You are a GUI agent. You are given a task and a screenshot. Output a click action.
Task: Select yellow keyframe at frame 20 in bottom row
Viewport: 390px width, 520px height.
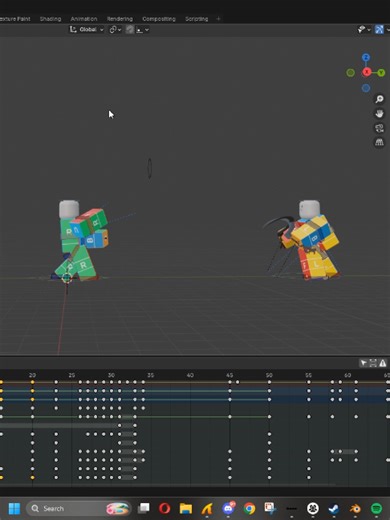[x=32, y=478]
